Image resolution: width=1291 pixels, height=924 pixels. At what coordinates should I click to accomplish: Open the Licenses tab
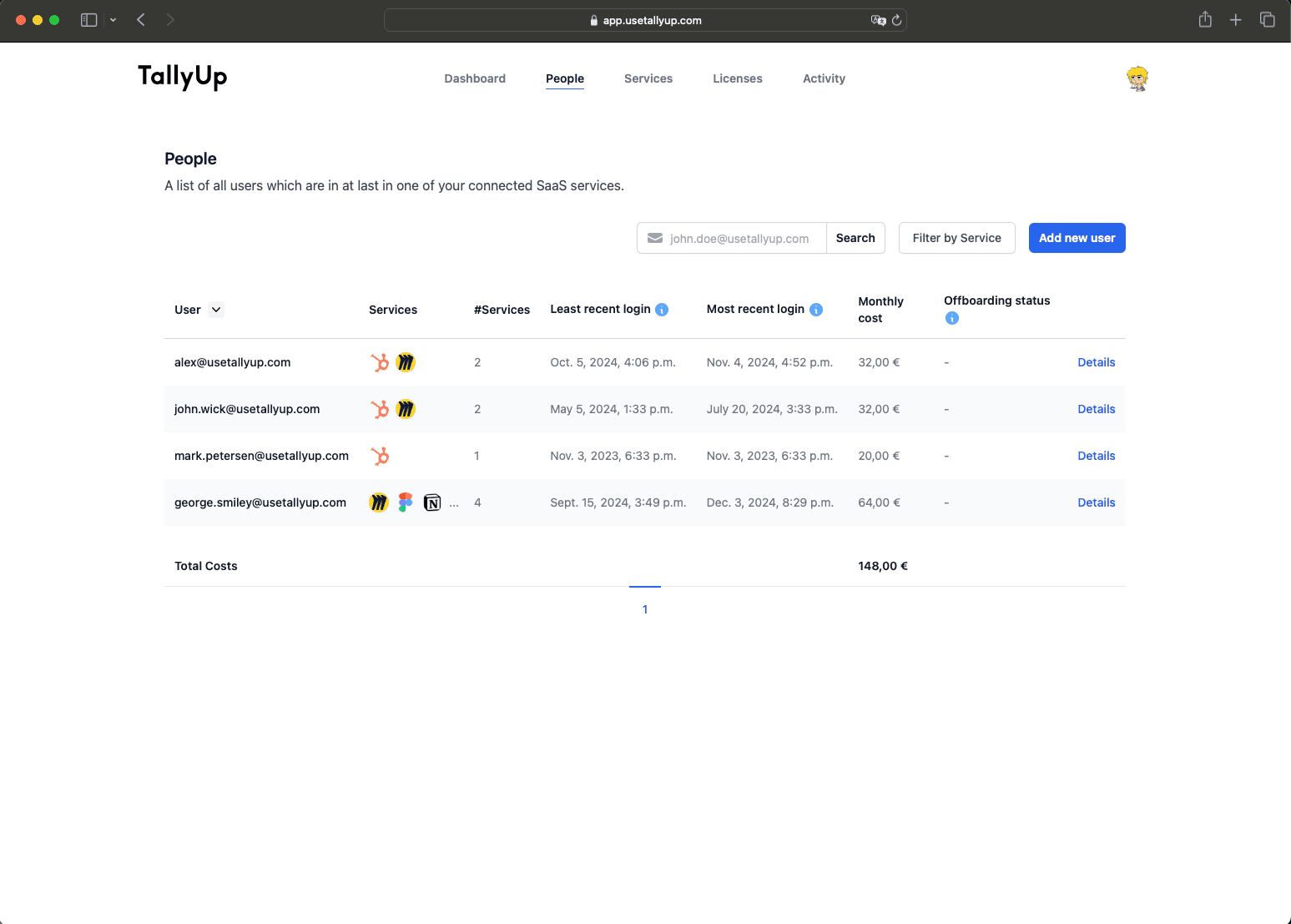[737, 78]
